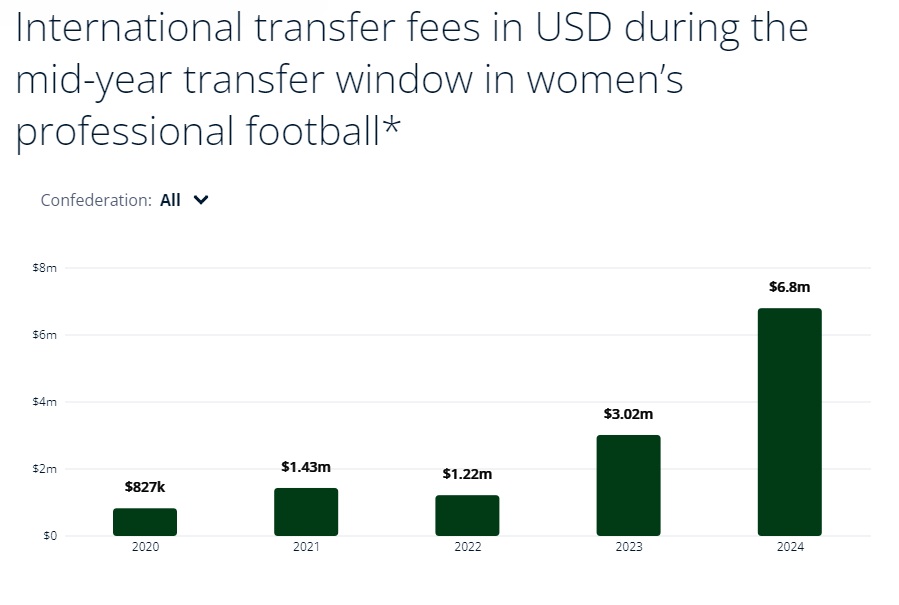Viewport: 899px width, 605px height.
Task: Click the 2022 x-axis year label
Action: point(467,547)
